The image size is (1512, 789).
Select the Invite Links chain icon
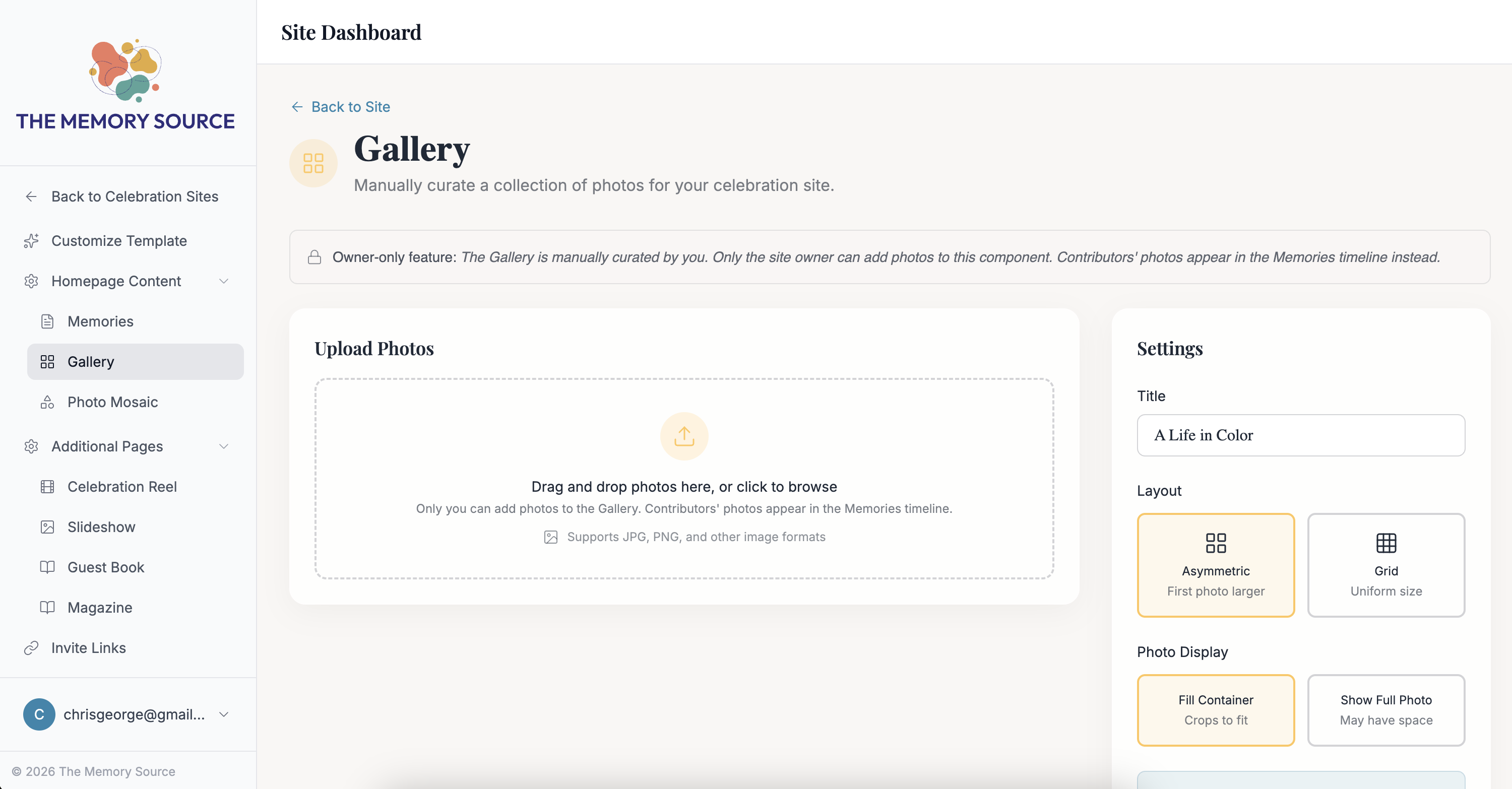[x=31, y=647]
